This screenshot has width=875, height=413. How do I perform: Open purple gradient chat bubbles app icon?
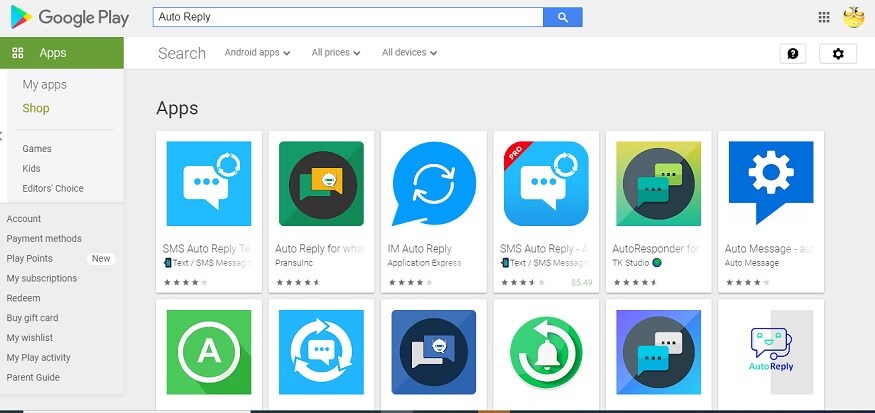tap(658, 352)
